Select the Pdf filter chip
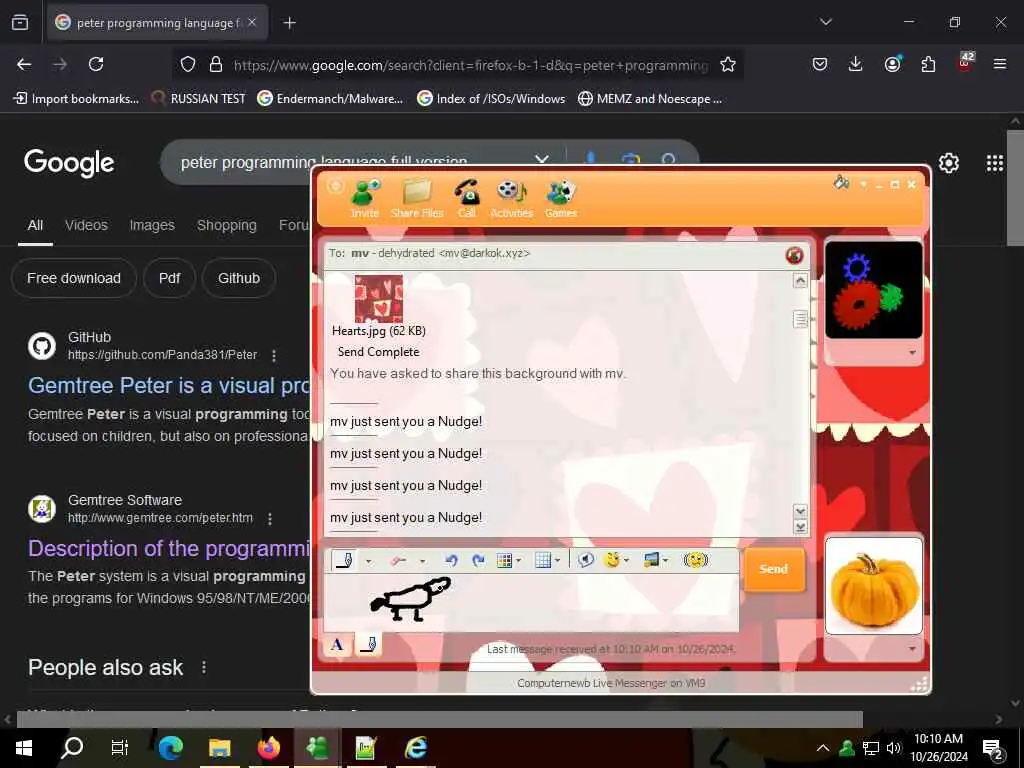Image resolution: width=1024 pixels, height=768 pixels. tap(169, 278)
